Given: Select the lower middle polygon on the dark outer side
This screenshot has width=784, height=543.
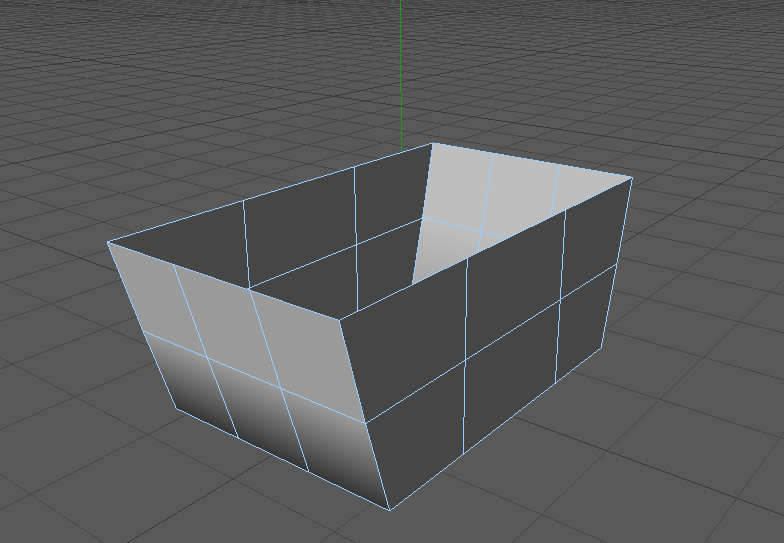Looking at the screenshot, I should [x=510, y=375].
